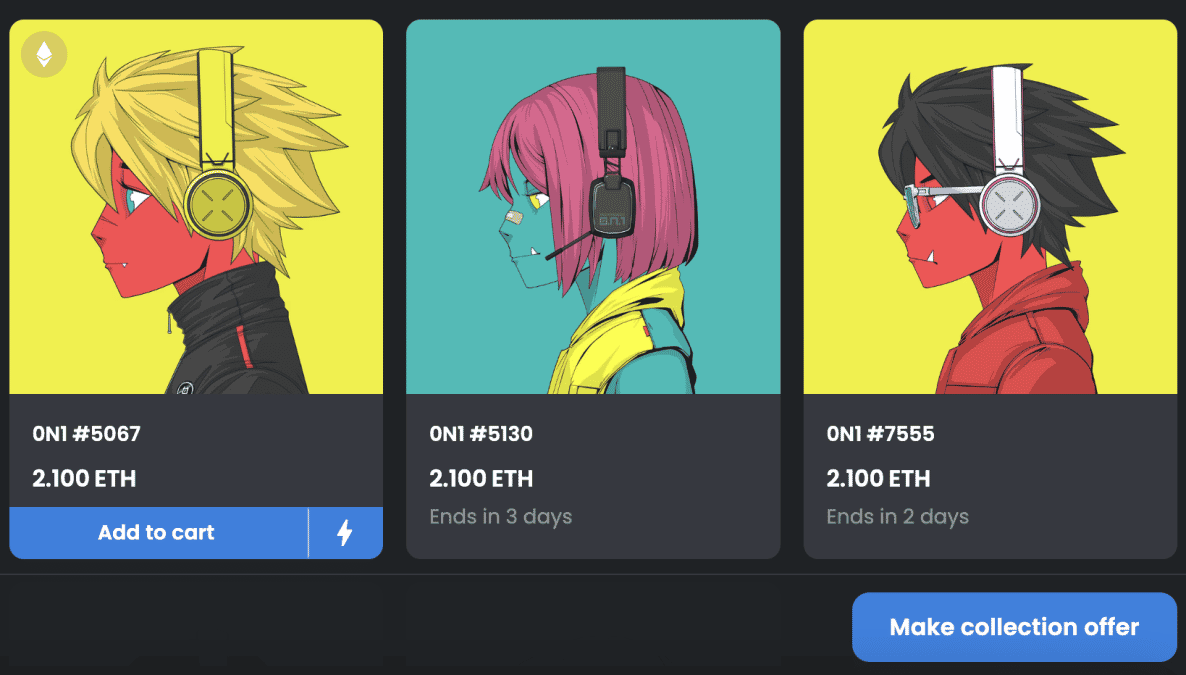Click the Ethereum badge on 0N1 #5067
Image resolution: width=1186 pixels, height=675 pixels.
coord(44,54)
